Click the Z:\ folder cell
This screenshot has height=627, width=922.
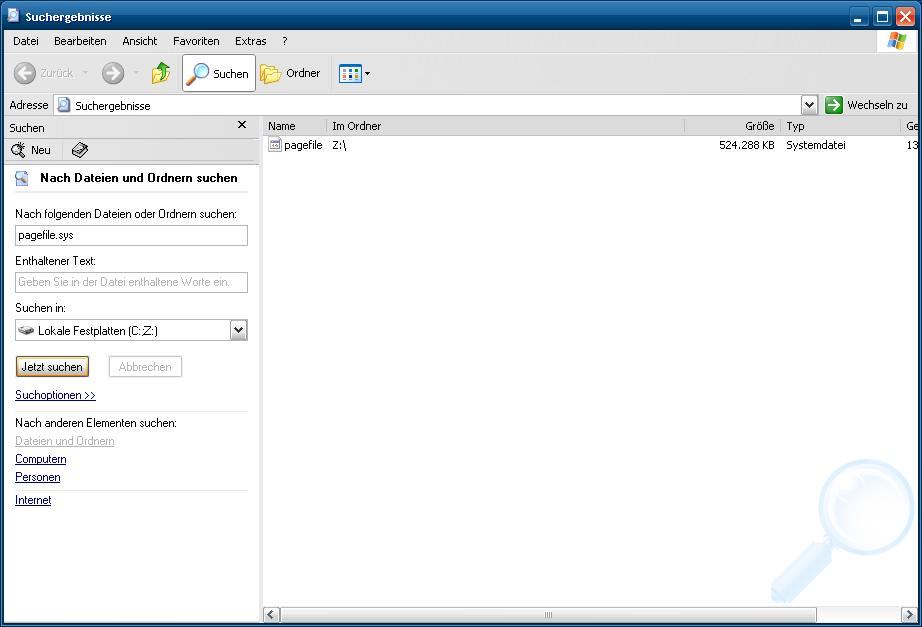(x=339, y=145)
